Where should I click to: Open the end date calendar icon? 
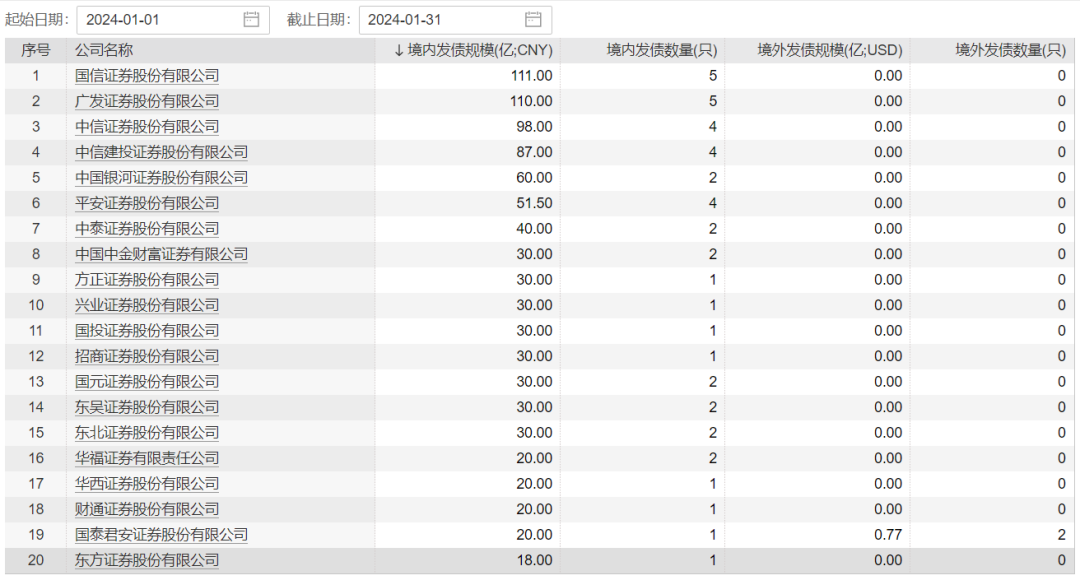(x=533, y=20)
